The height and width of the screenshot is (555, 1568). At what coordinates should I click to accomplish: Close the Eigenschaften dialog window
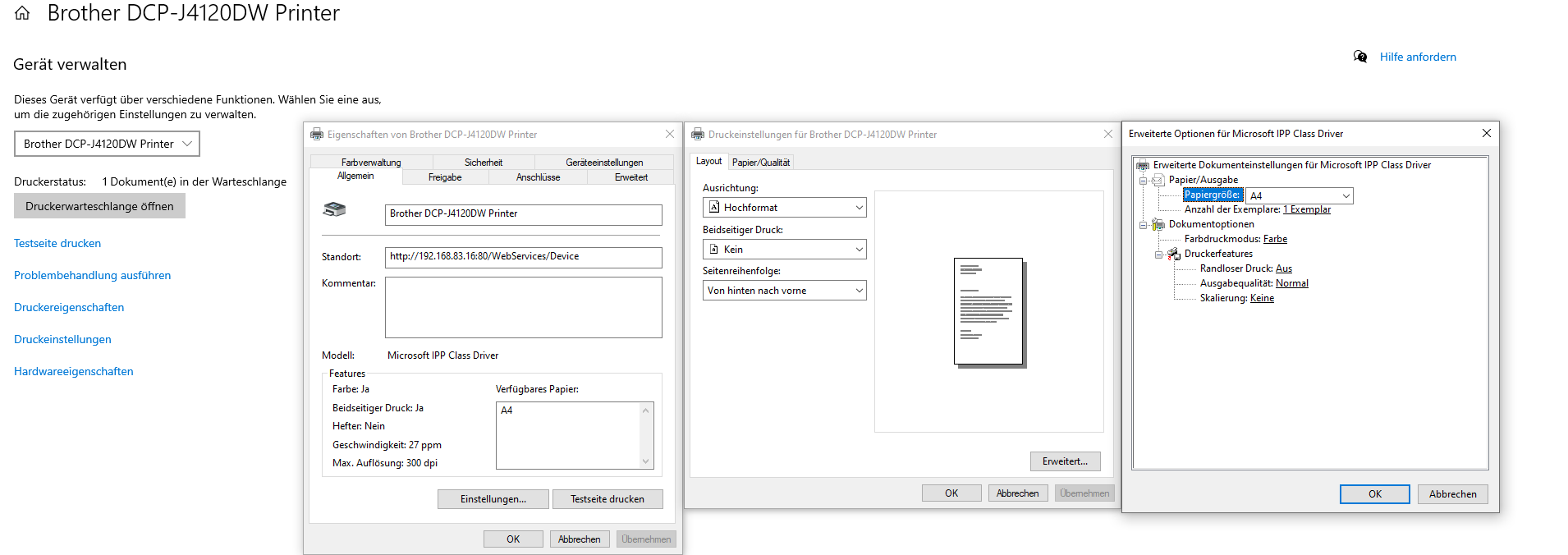[669, 134]
